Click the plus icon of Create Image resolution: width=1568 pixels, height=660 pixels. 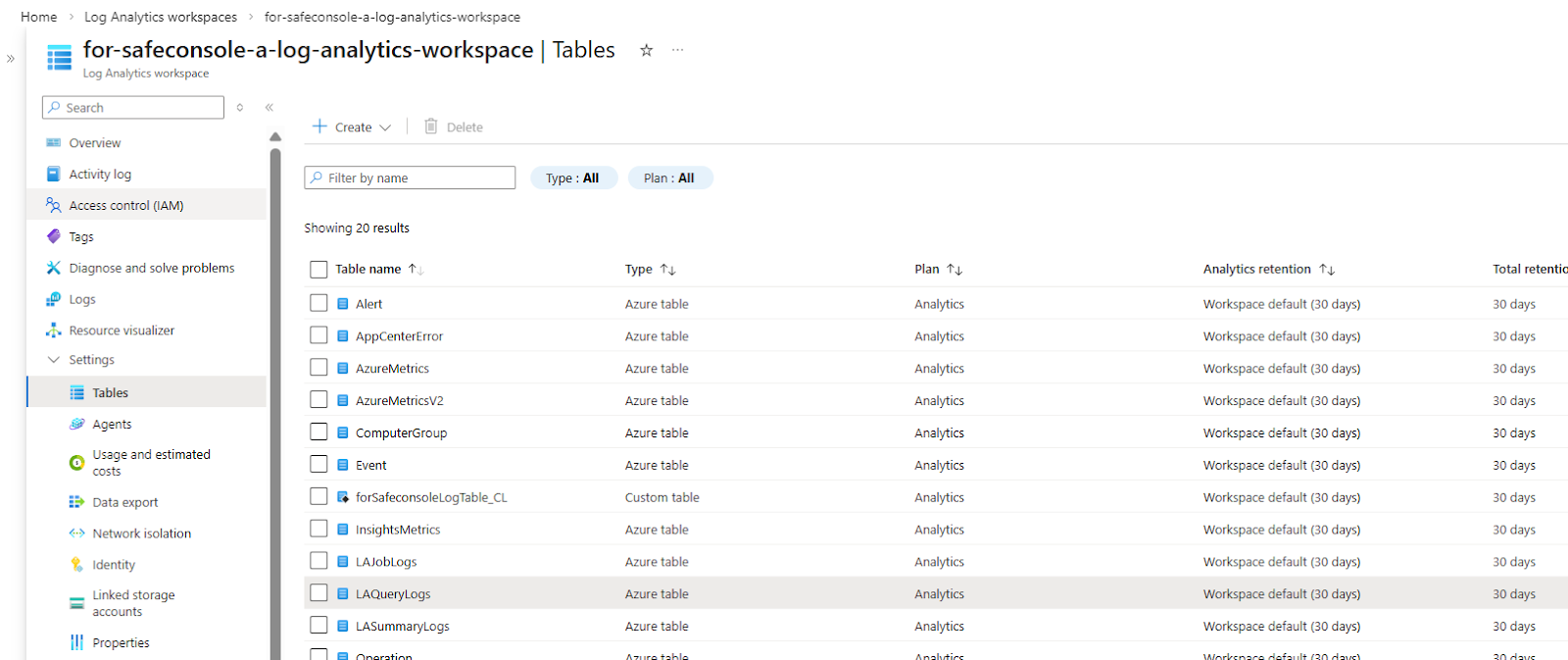click(x=319, y=127)
